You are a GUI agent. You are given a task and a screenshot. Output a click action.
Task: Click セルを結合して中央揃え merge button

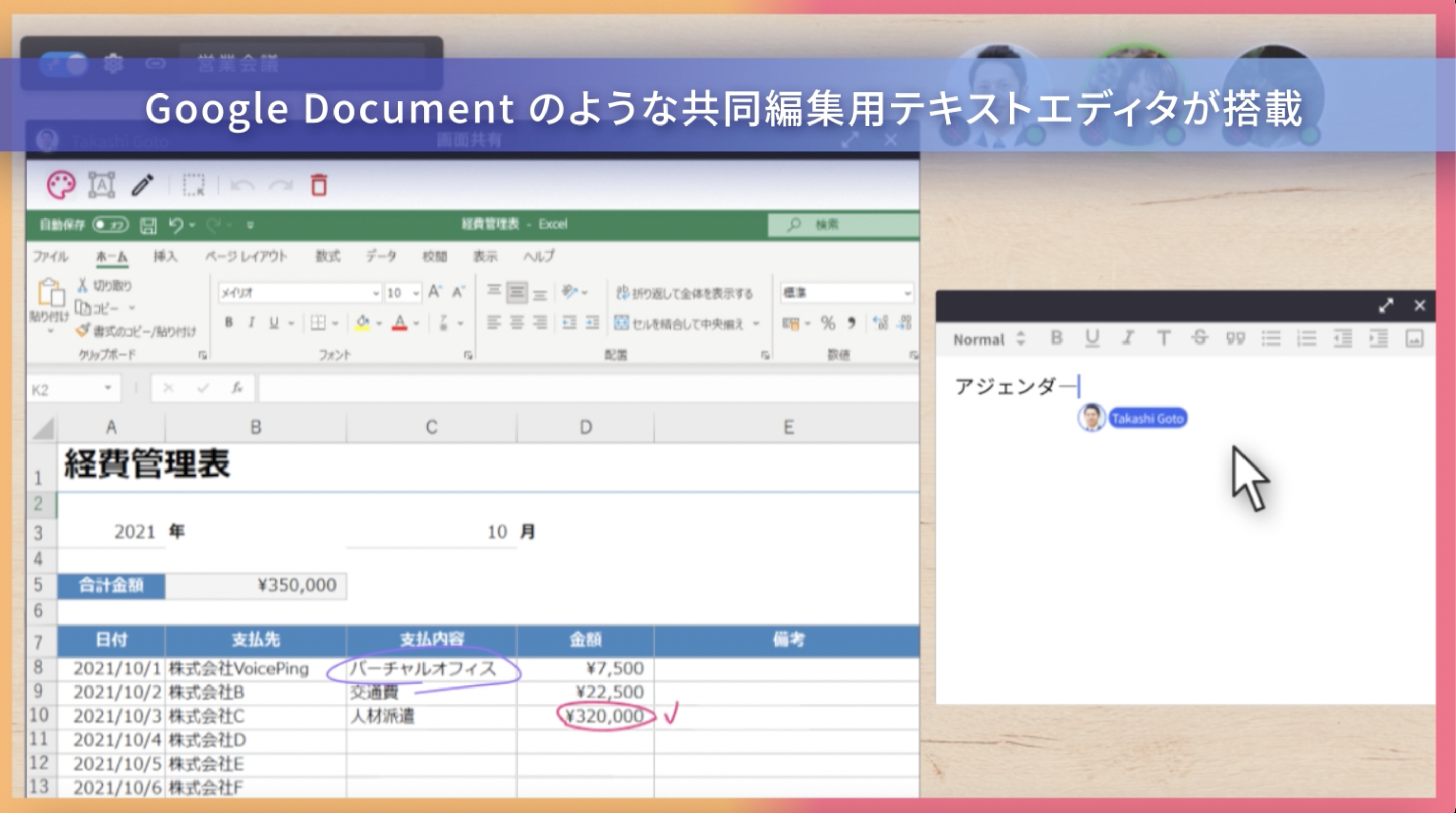coord(679,323)
